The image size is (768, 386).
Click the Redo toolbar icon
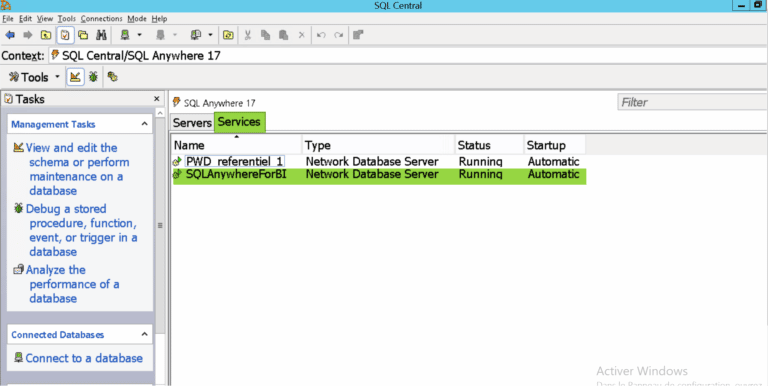(x=338, y=35)
